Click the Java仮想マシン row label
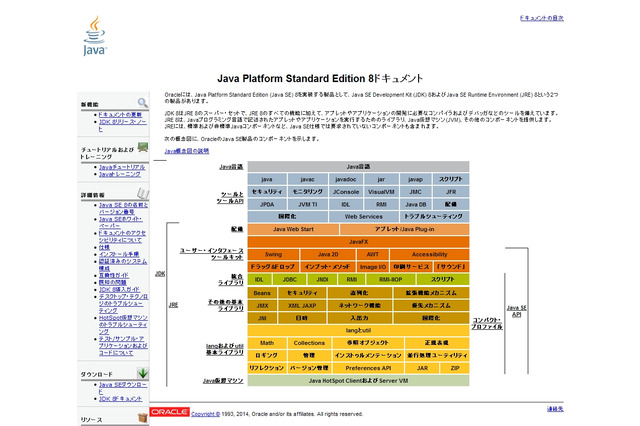This screenshot has width=640, height=426. [223, 381]
